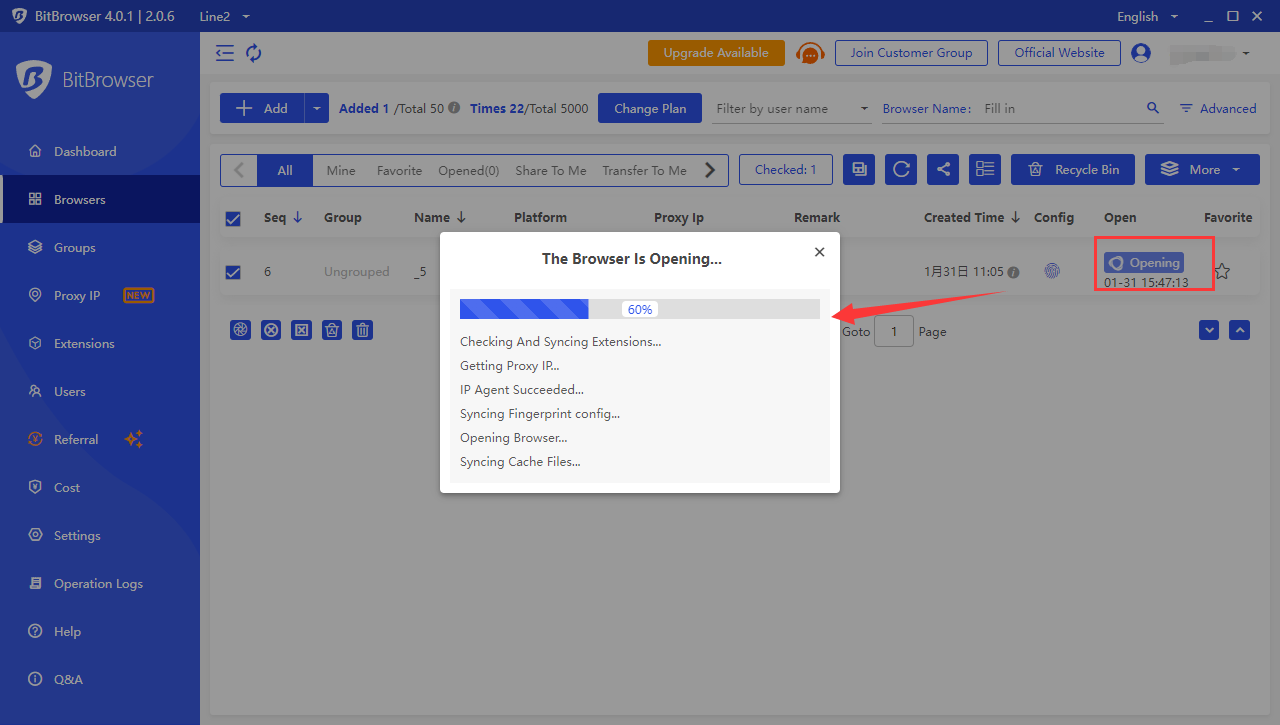
Task: Click Join Customer Group button
Action: 911,53
